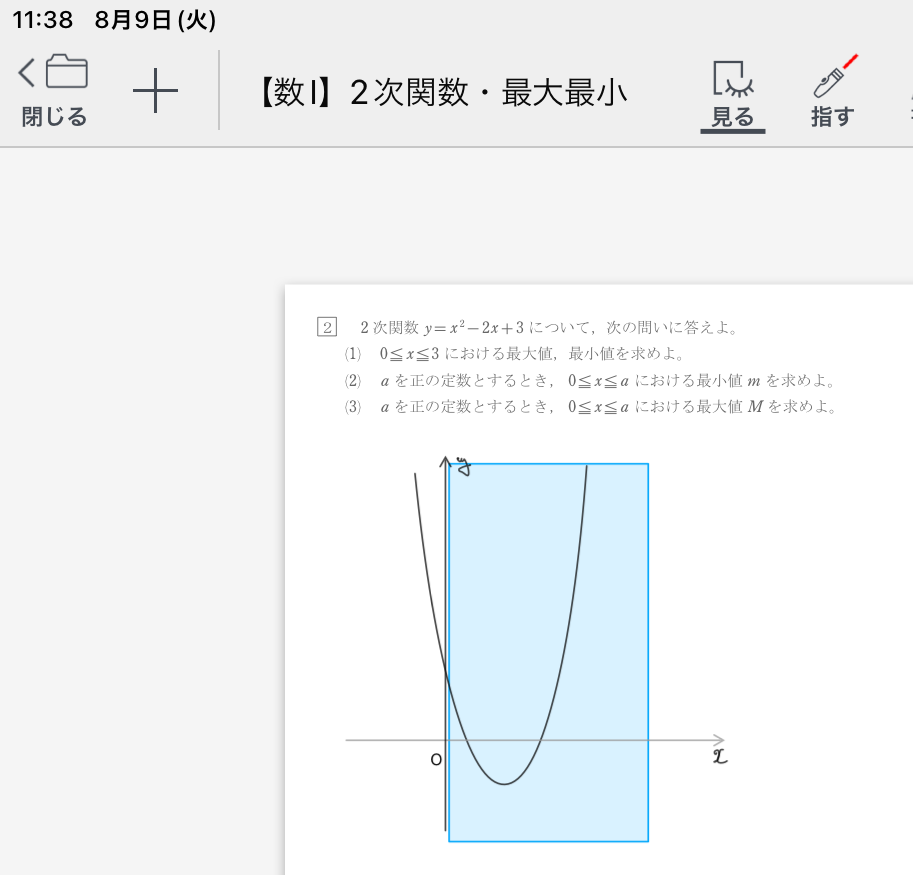Click the vertex of the parabola curve

tap(504, 784)
